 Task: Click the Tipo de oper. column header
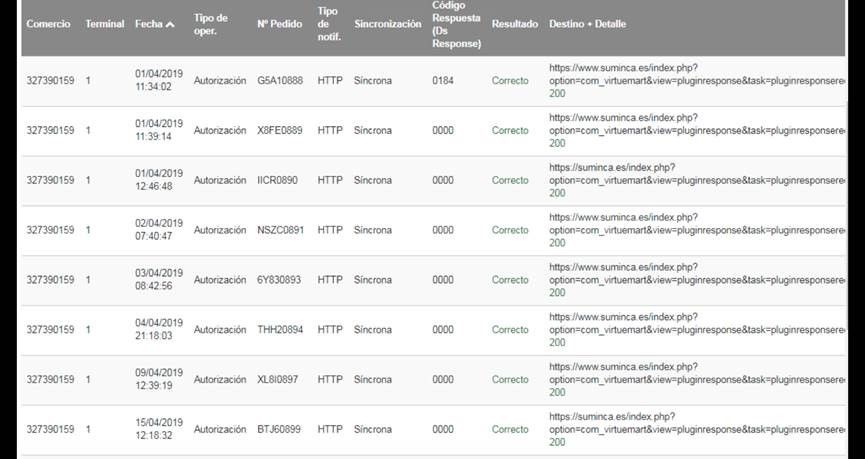tap(211, 24)
